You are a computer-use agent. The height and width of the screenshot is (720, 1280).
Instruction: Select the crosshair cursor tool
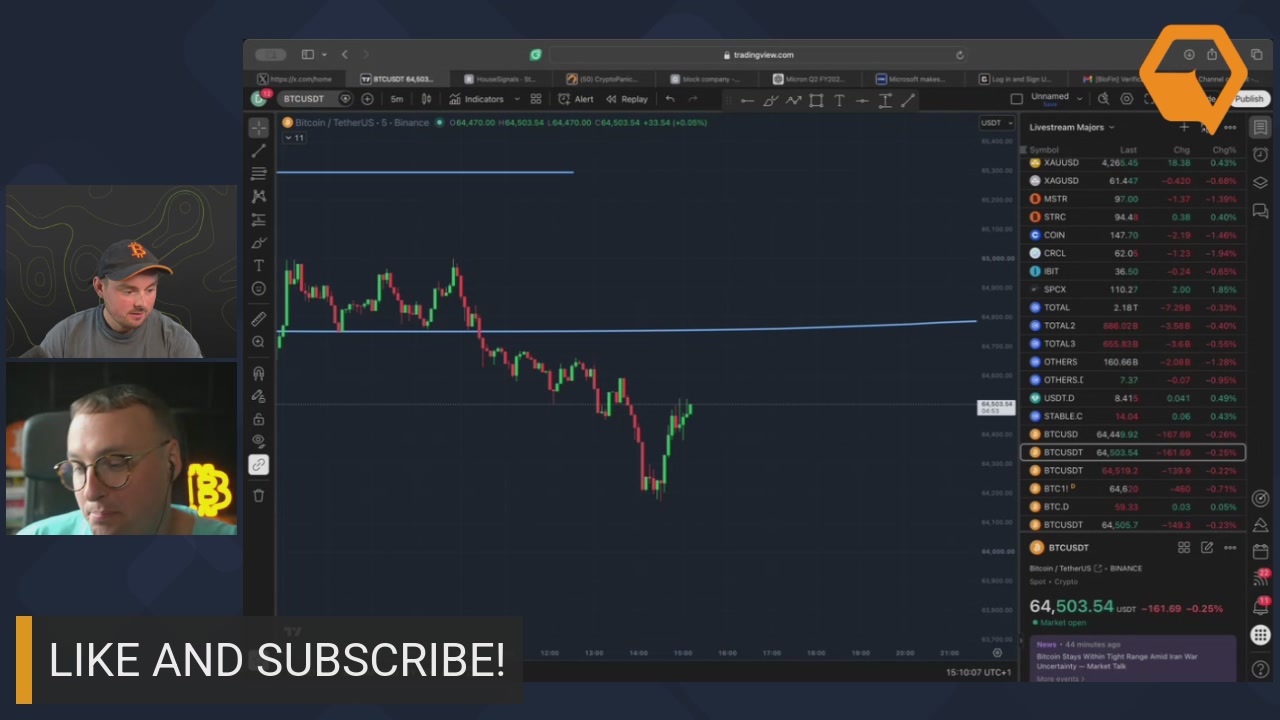click(259, 128)
